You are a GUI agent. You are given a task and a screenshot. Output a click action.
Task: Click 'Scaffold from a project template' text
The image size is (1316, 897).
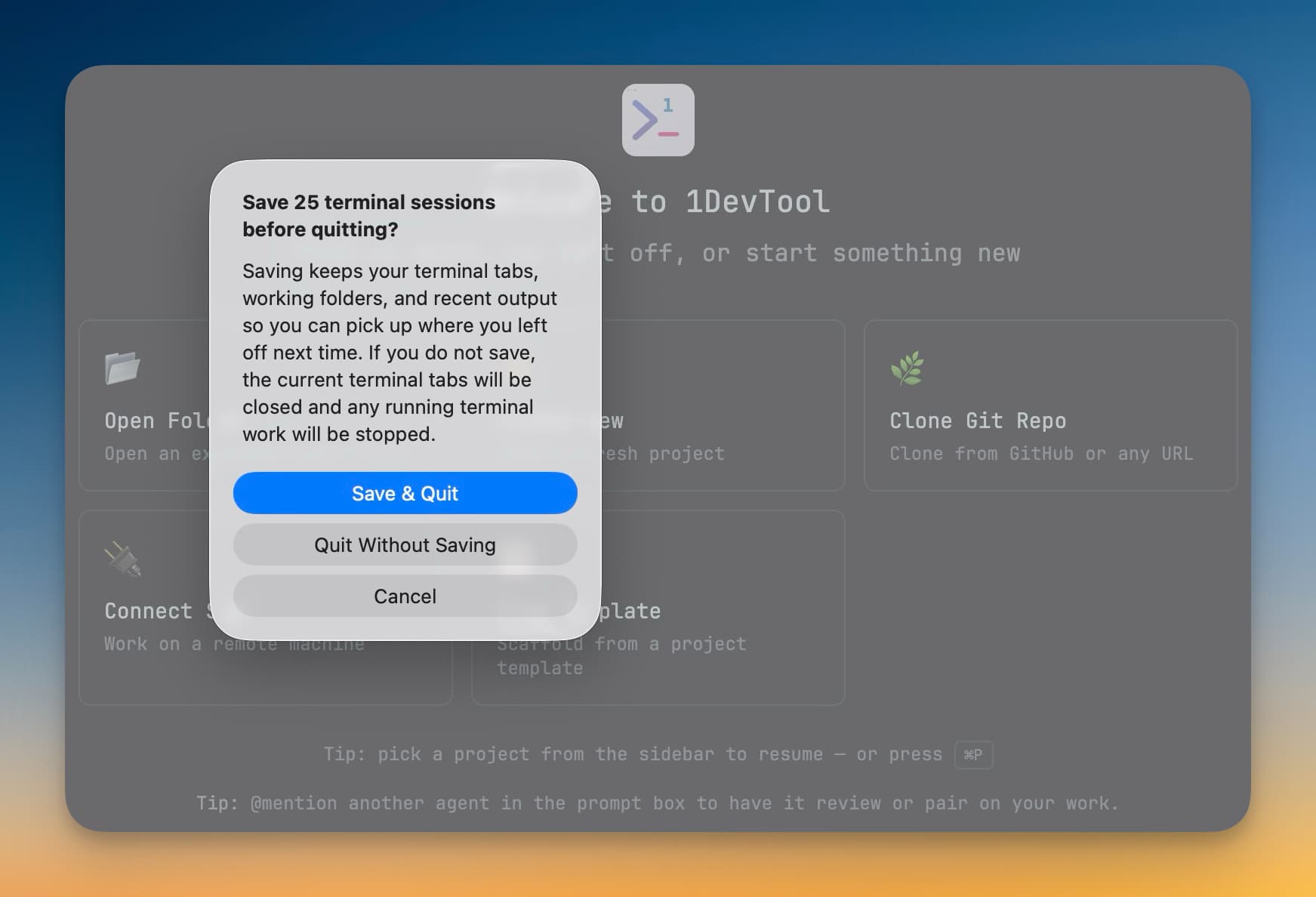(621, 655)
